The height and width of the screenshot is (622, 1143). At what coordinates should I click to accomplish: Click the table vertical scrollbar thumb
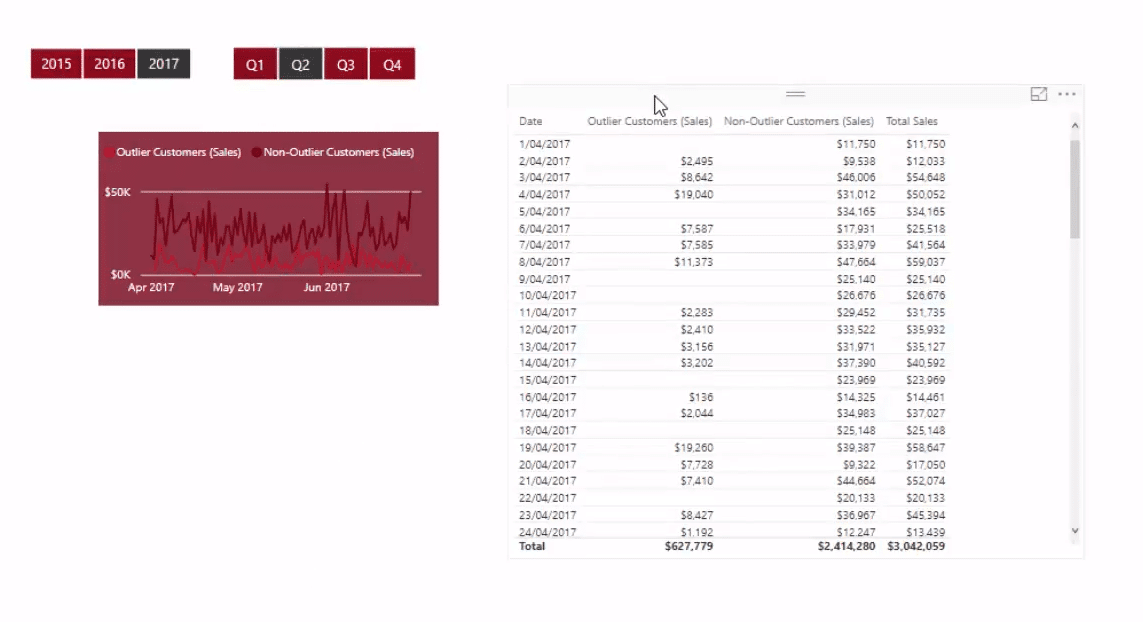[x=1074, y=189]
